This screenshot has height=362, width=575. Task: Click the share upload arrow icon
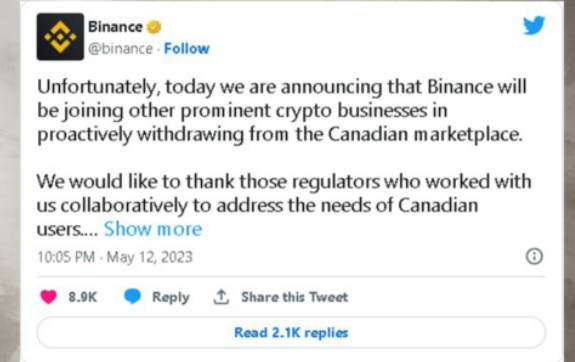(221, 297)
